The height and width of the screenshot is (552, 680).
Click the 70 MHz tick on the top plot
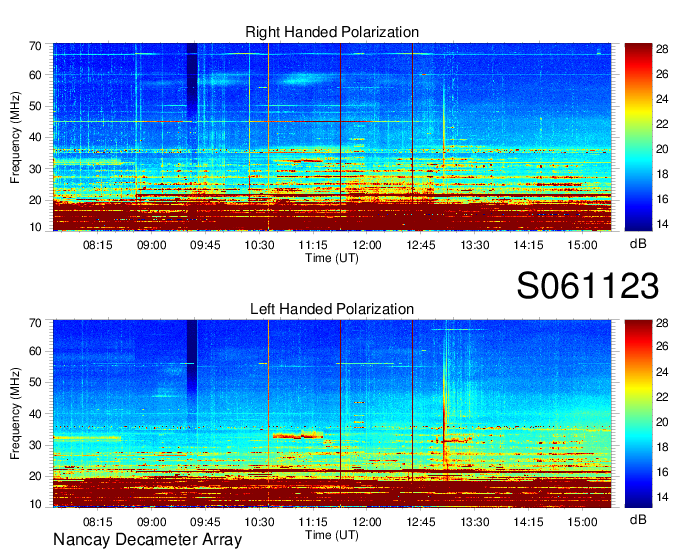point(35,46)
